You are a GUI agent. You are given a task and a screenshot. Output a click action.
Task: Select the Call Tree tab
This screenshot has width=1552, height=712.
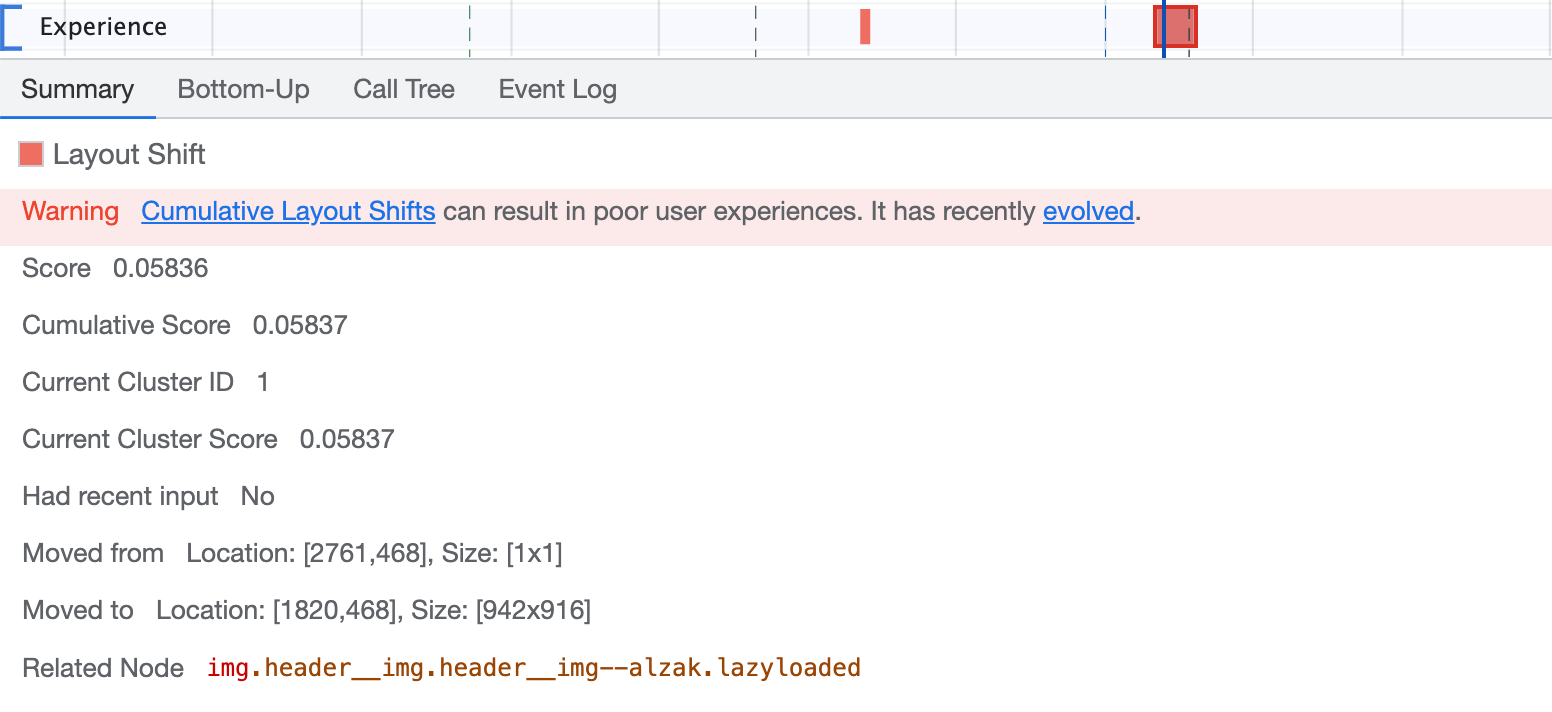(x=404, y=90)
